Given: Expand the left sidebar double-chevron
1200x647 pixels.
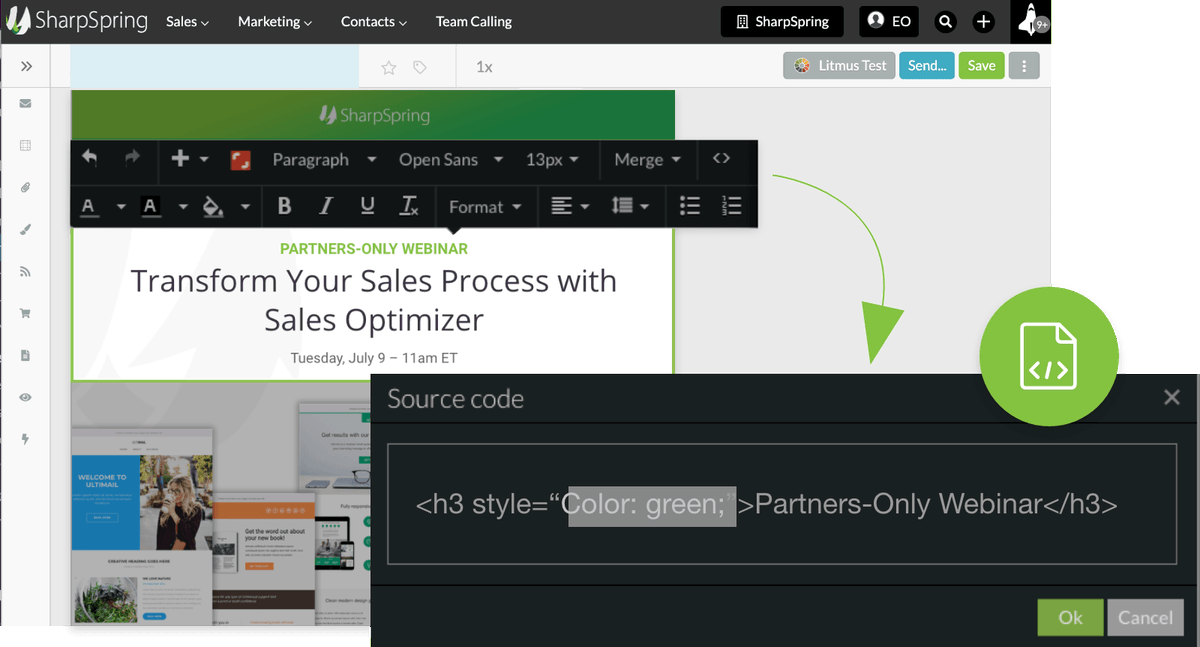Looking at the screenshot, I should tap(26, 66).
